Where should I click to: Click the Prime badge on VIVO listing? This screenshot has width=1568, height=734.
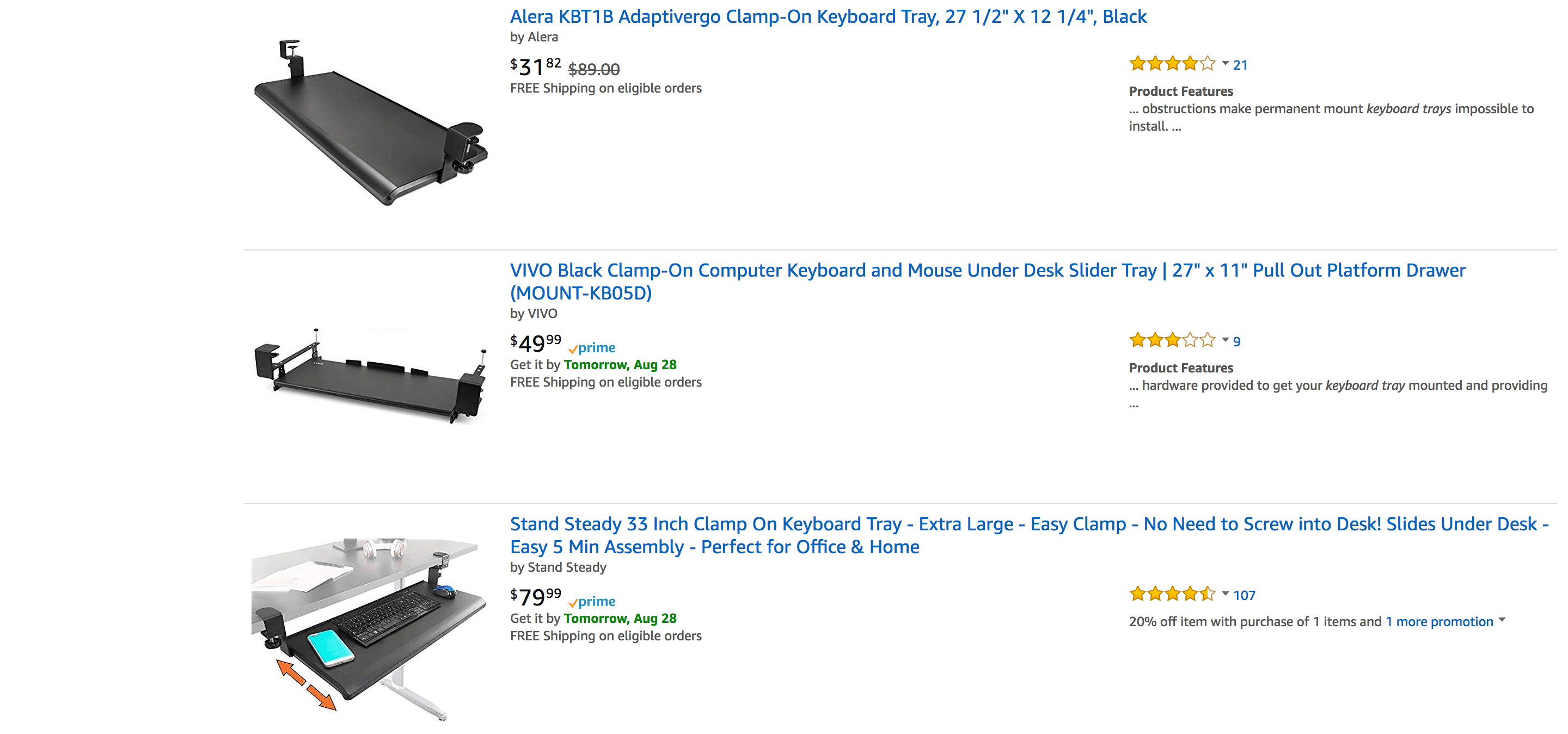[592, 348]
